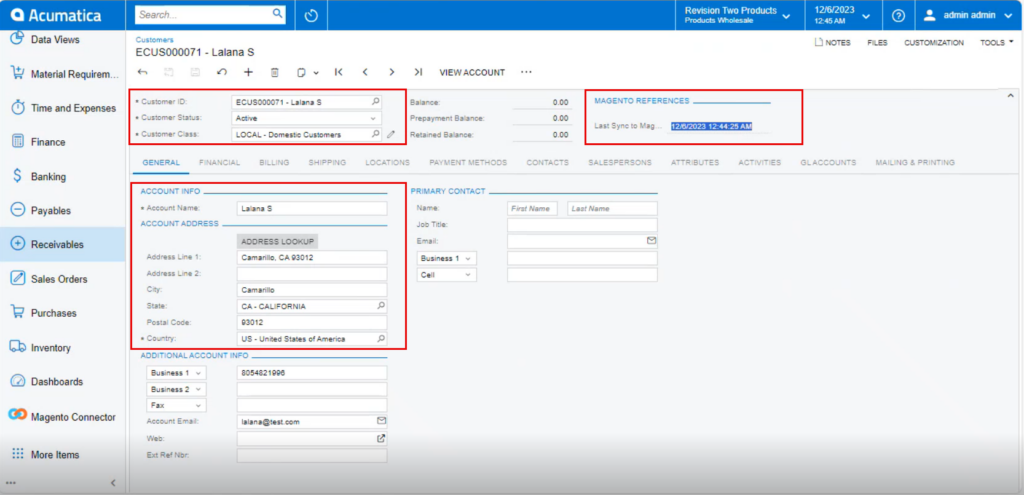Screen dimensions: 1024x495
Task: Open NOTES for this customer
Action: pos(833,42)
